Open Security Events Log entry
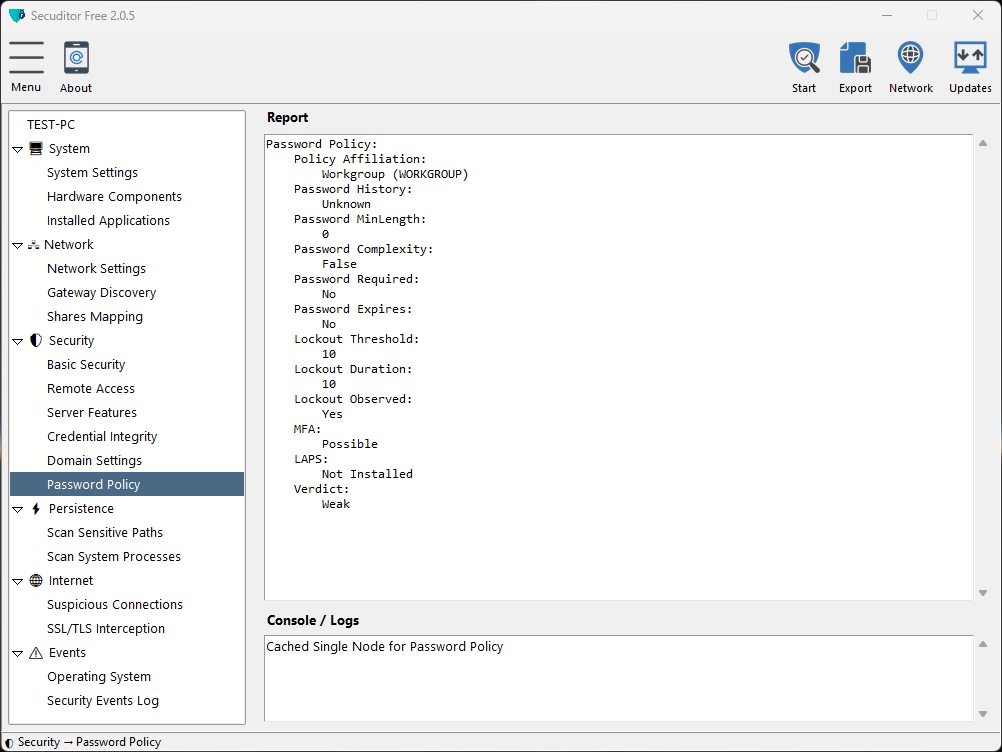Image resolution: width=1002 pixels, height=752 pixels. click(x=103, y=701)
